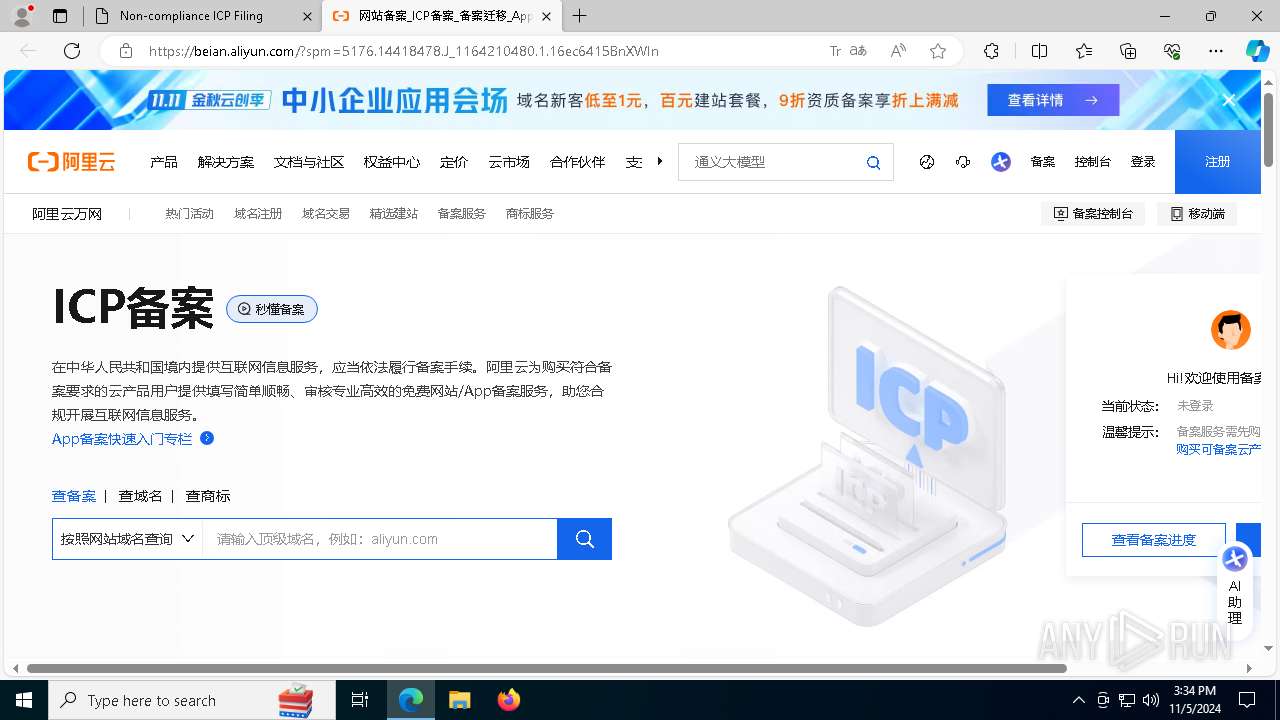Open the 秒懂备案 video badge
This screenshot has height=720, width=1280.
point(272,309)
